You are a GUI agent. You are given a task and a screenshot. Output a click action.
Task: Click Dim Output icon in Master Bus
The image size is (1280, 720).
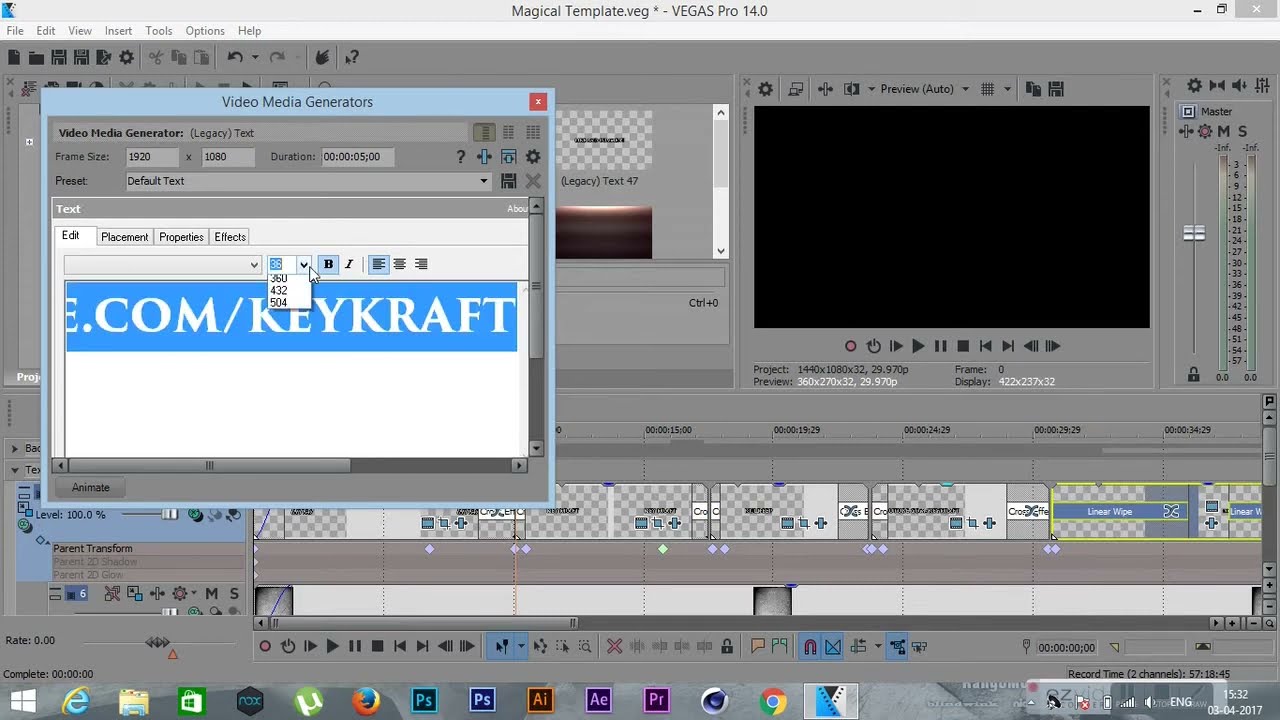[1240, 86]
